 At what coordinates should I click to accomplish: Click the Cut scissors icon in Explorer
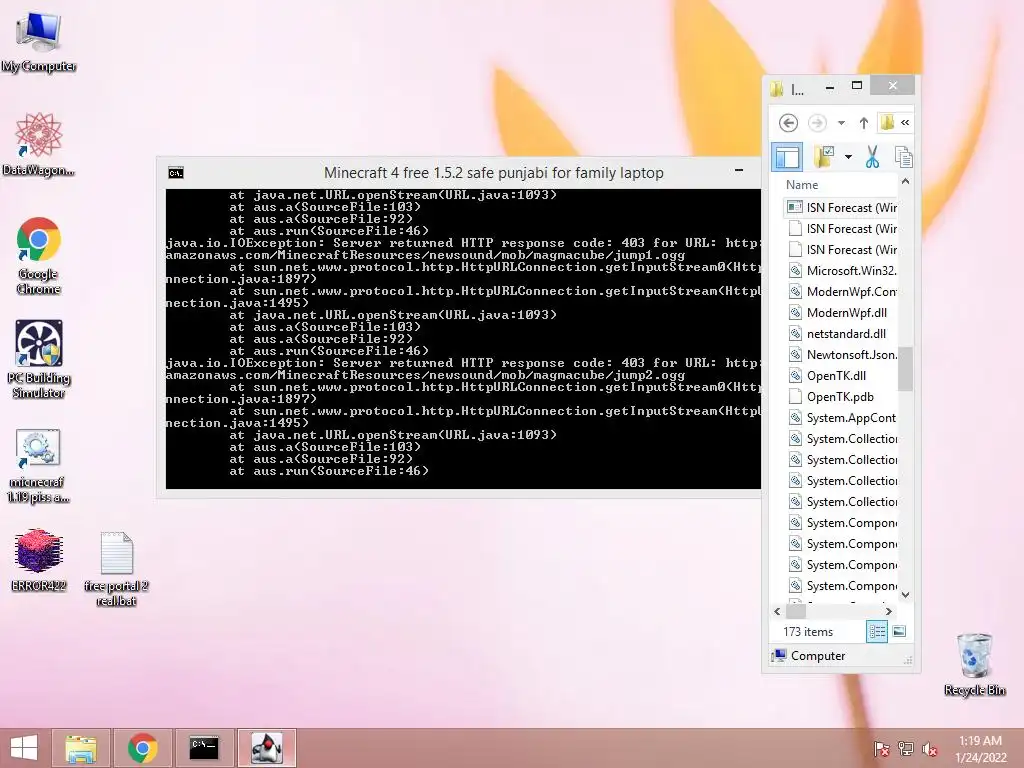[872, 157]
